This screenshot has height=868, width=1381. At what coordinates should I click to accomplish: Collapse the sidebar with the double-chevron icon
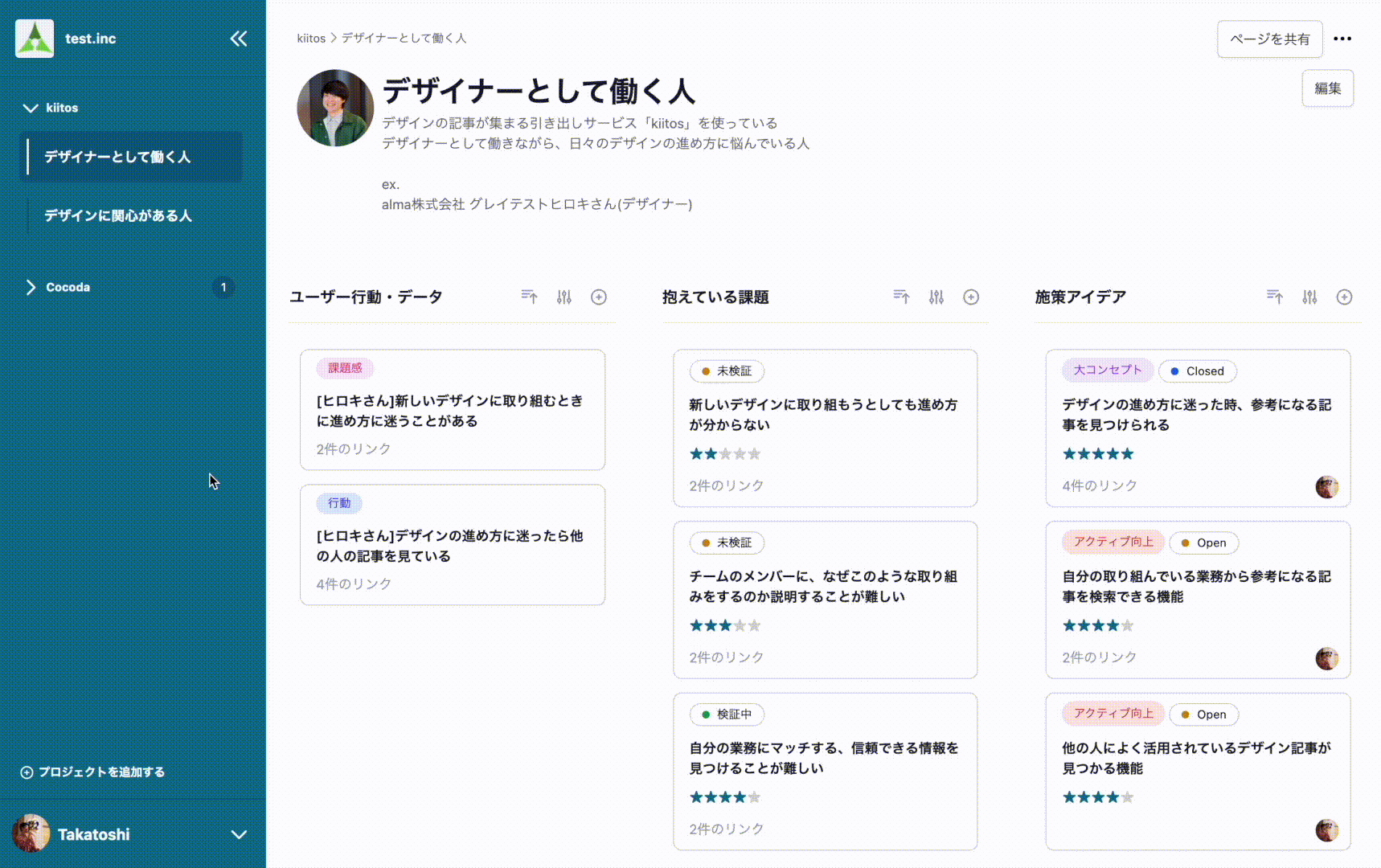click(x=239, y=38)
